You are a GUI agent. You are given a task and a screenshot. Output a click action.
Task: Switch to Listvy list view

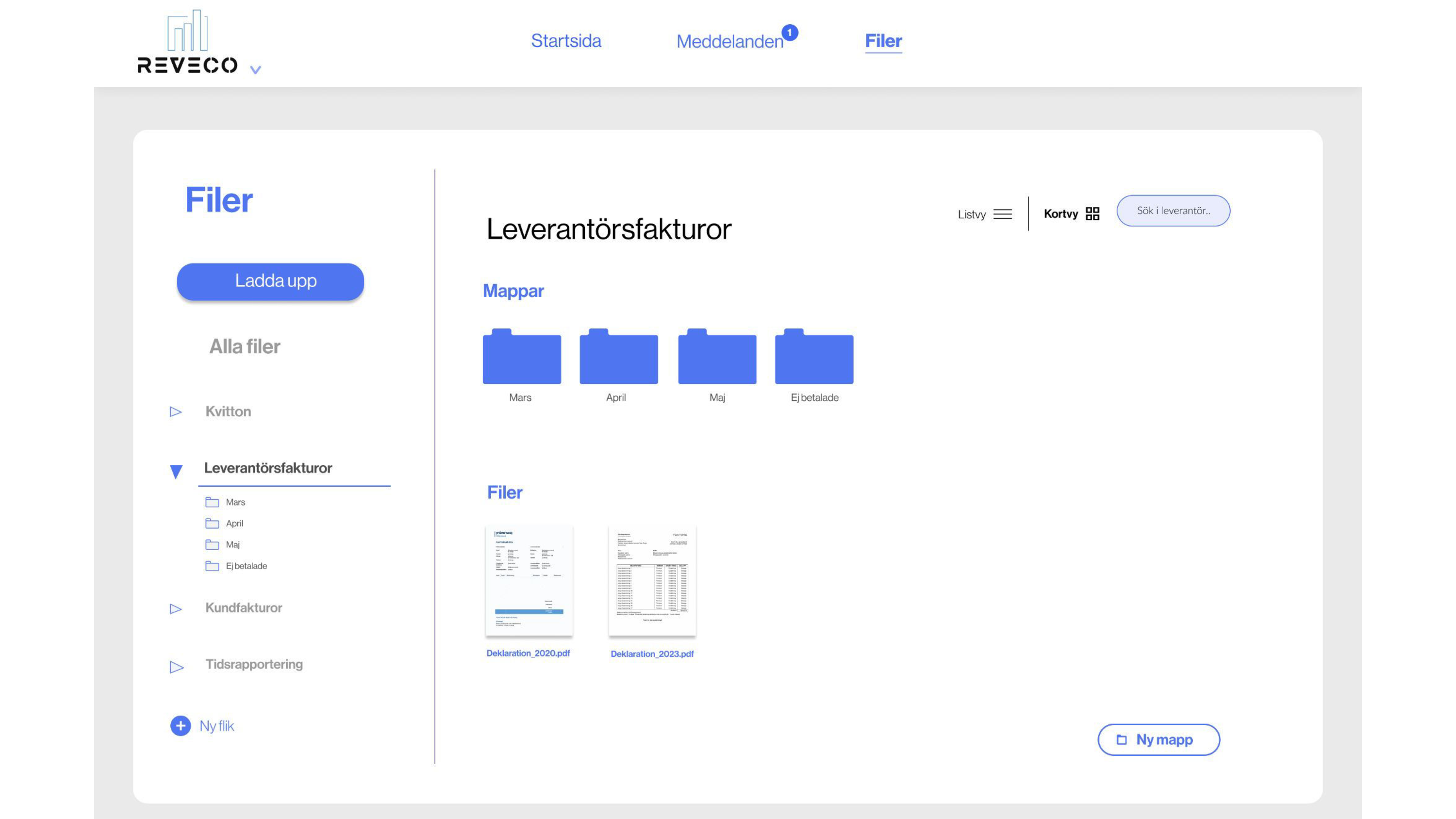[x=984, y=214]
